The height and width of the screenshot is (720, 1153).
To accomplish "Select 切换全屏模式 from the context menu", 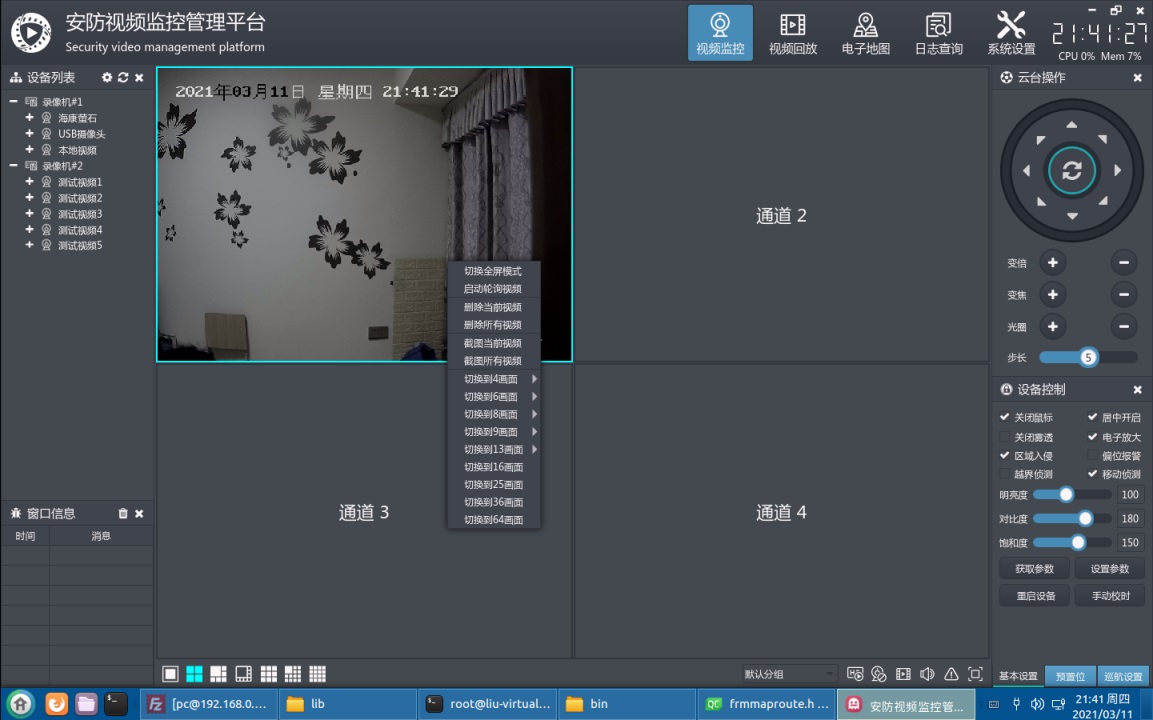I will tap(493, 271).
